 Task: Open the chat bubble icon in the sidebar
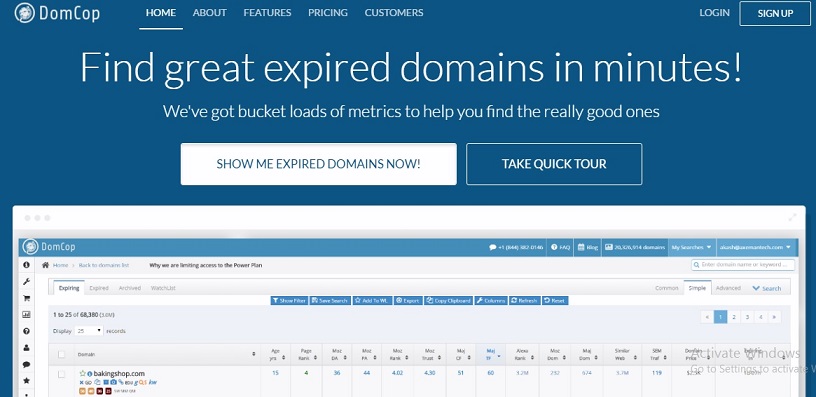[27, 365]
